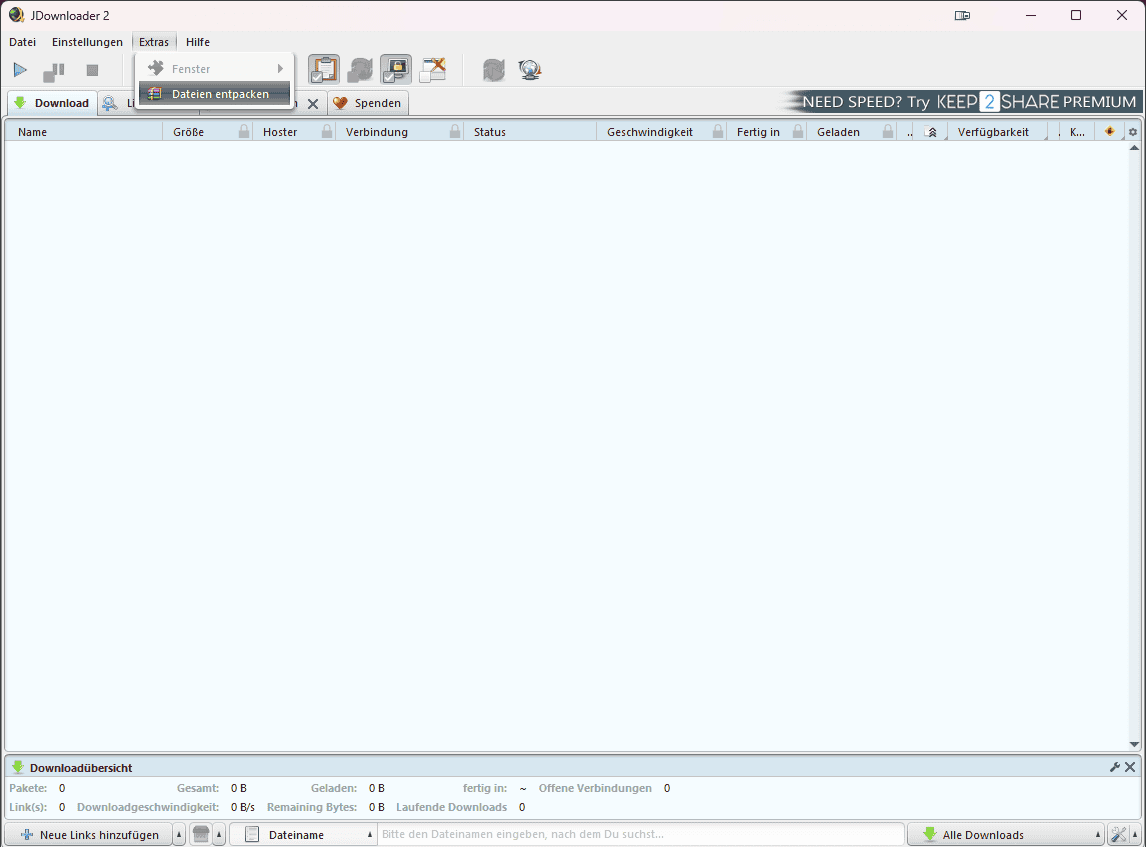Screen dimensions: 1146x847
Task: Click the globe update check icon
Action: (x=530, y=70)
